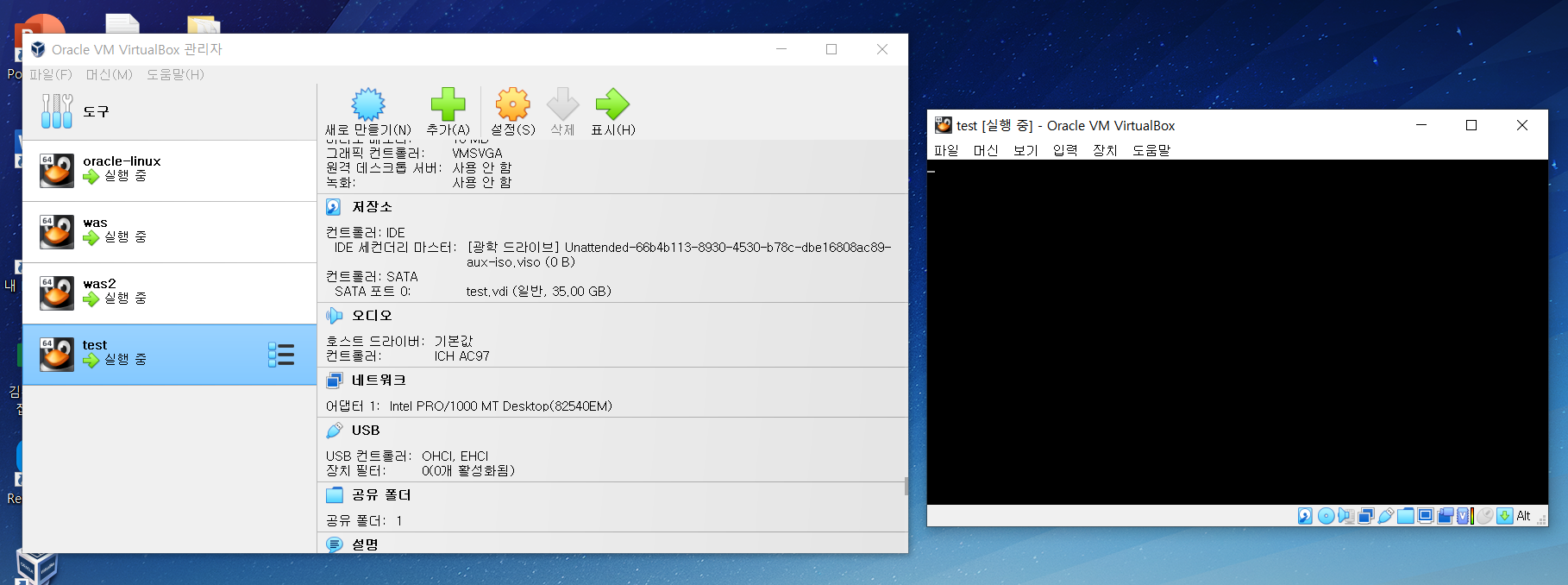This screenshot has width=1568, height=585.
Task: Open 도움말 menu in test VM window
Action: [x=1151, y=150]
